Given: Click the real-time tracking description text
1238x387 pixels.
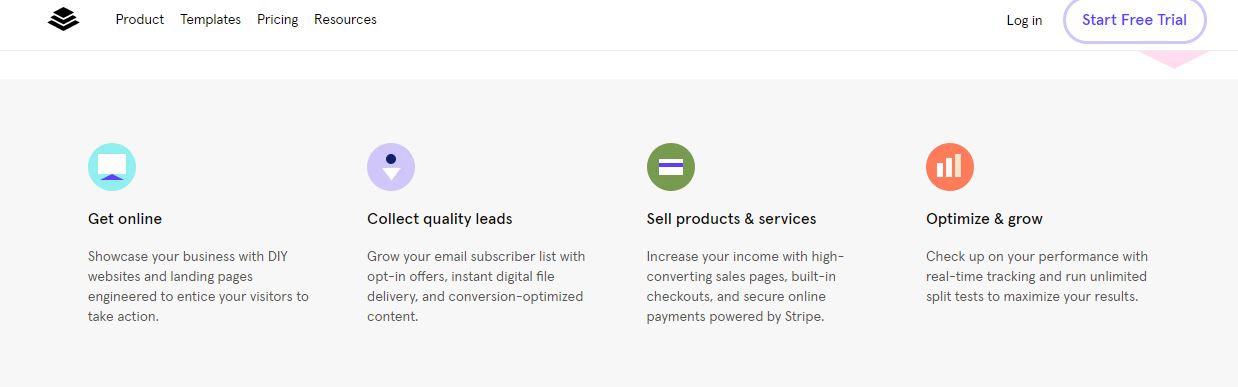Looking at the screenshot, I should click(x=1037, y=276).
